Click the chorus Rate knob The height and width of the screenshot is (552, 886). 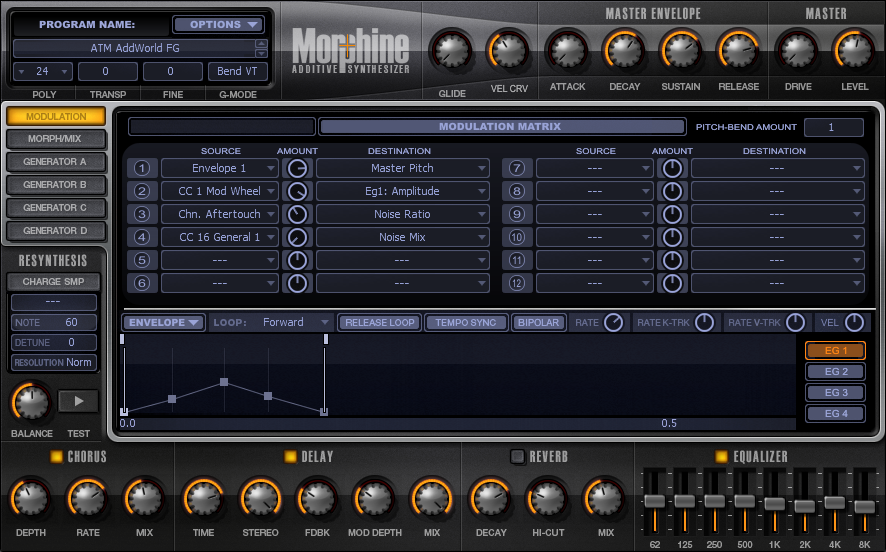88,499
